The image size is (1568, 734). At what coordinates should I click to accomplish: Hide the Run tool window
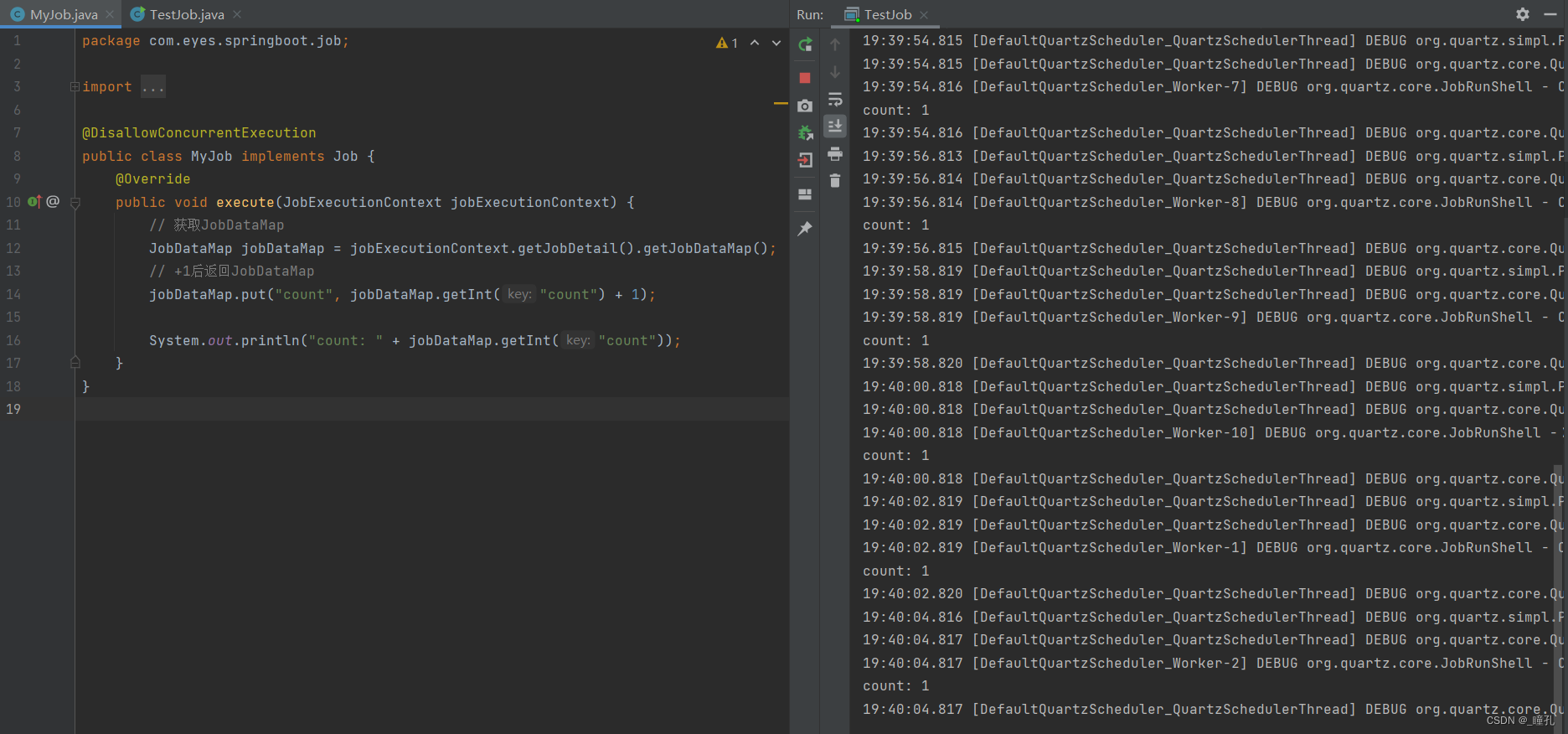point(1550,14)
